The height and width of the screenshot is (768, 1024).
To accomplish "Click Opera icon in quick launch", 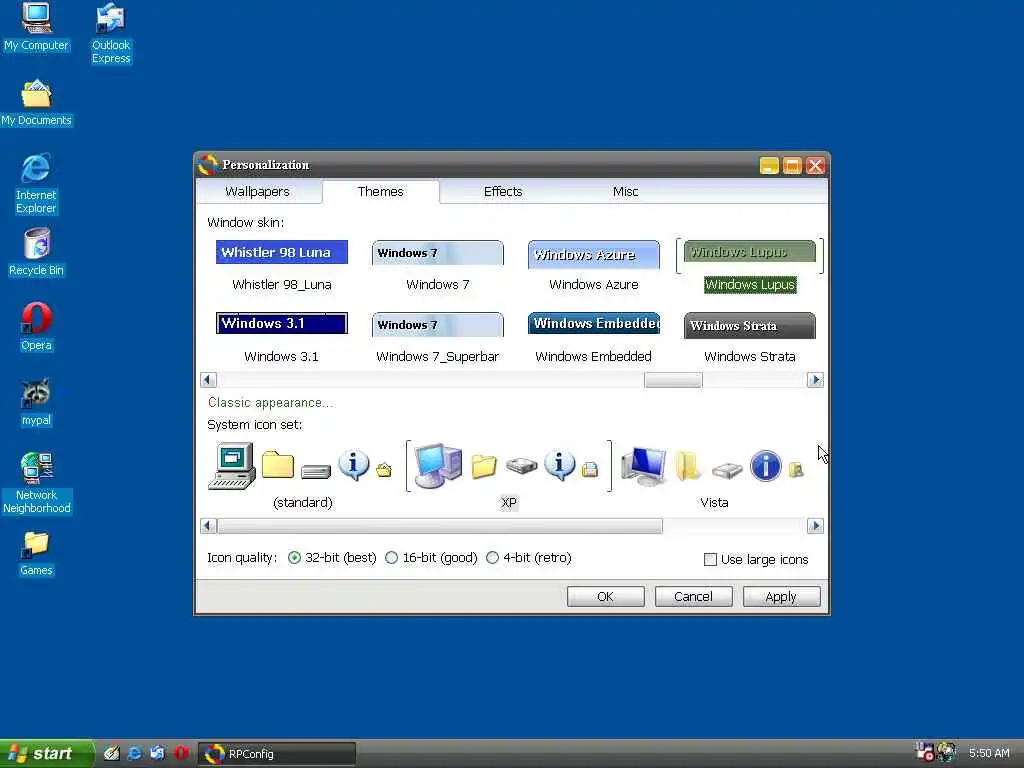I will point(181,753).
